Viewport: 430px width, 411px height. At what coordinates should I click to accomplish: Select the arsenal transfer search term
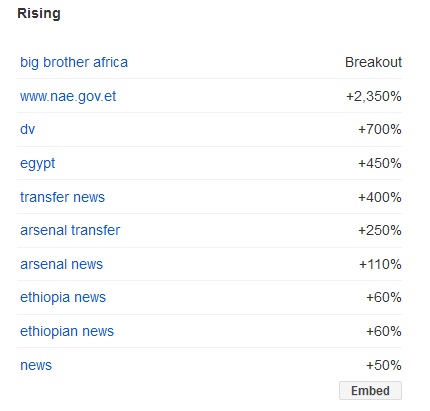click(x=70, y=230)
